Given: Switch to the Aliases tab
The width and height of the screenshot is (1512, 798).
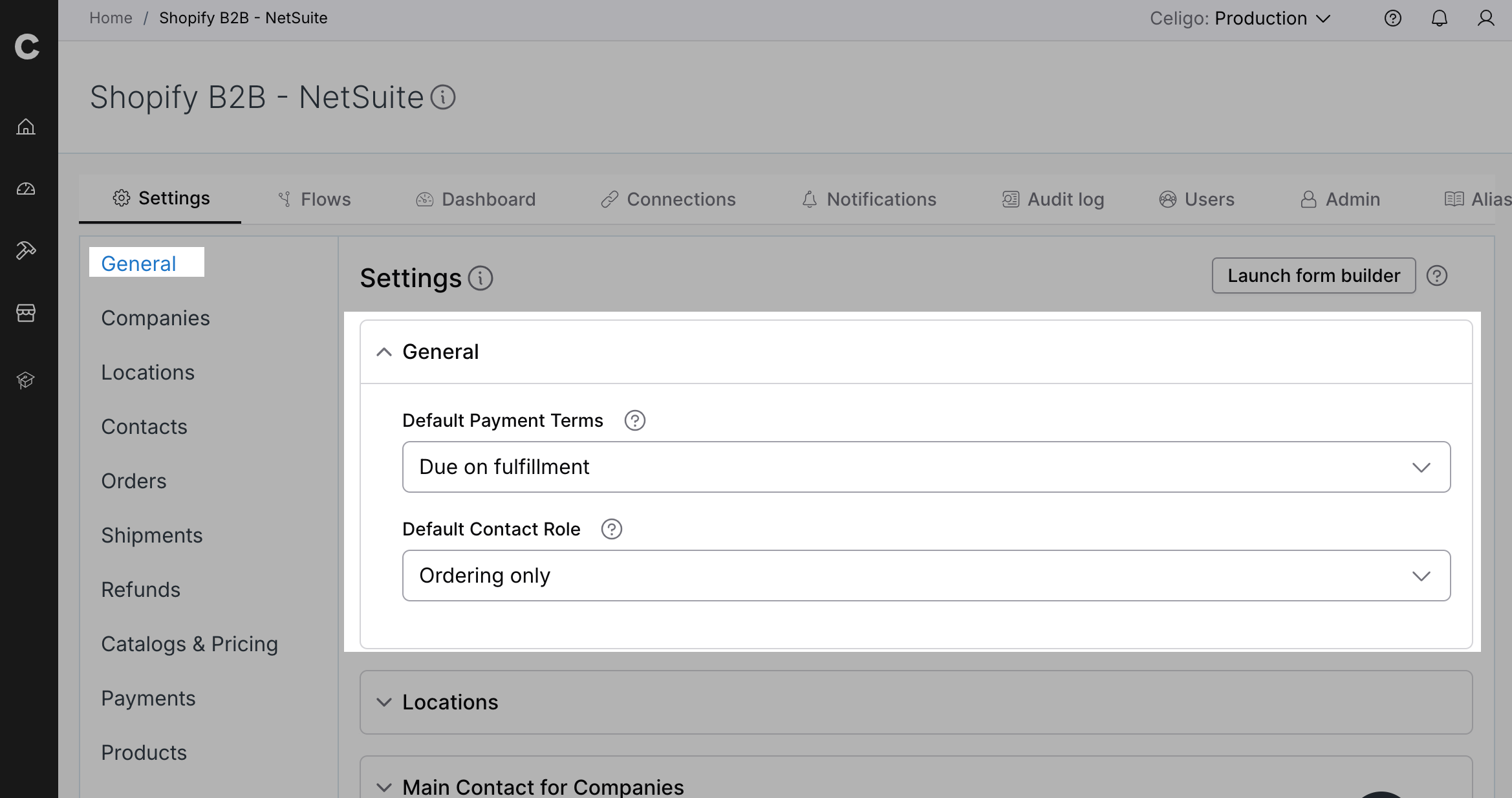Looking at the screenshot, I should click(1478, 199).
